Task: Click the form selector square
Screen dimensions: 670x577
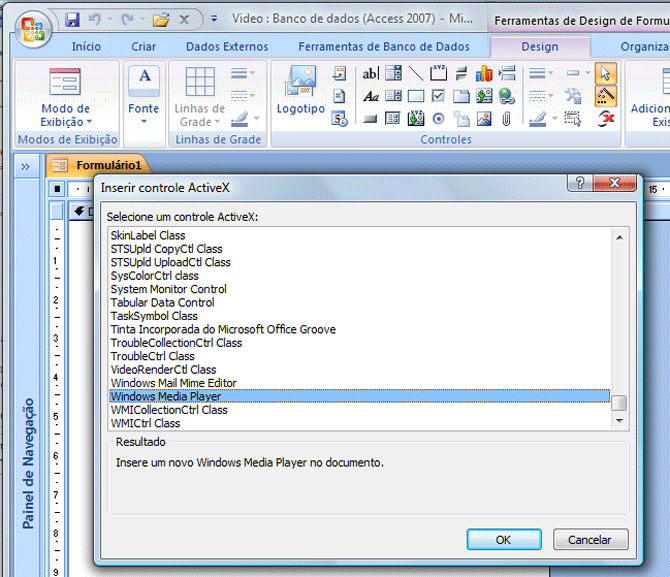Action: [57, 188]
